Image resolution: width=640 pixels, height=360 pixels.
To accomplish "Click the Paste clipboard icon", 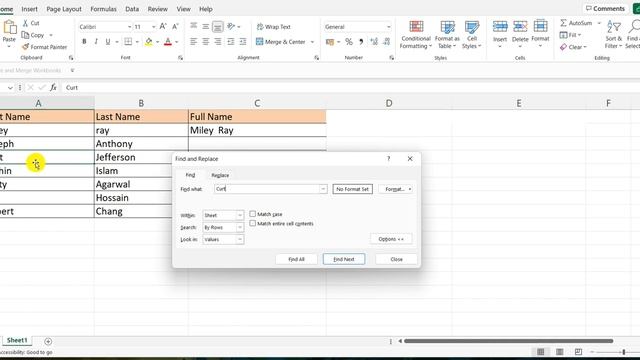I will (x=9, y=28).
